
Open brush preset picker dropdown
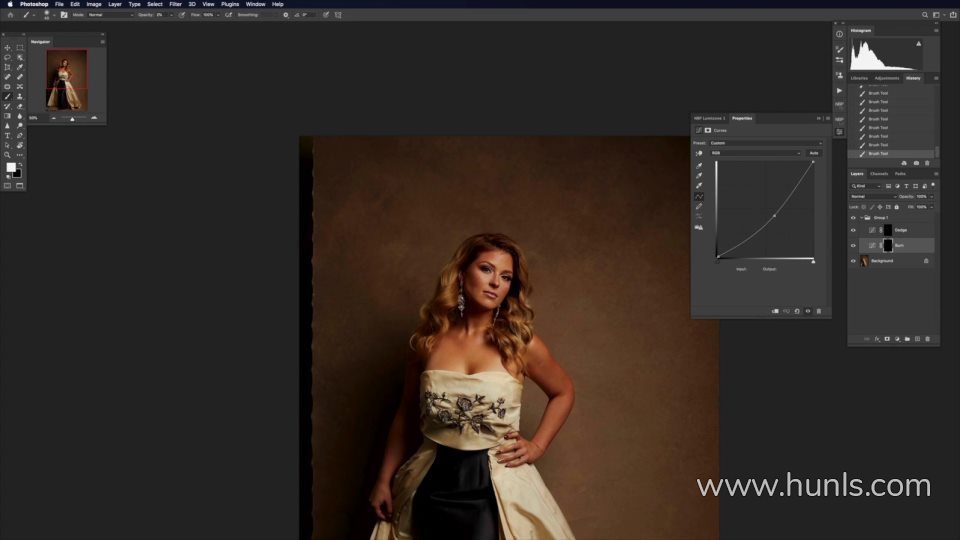(53, 15)
